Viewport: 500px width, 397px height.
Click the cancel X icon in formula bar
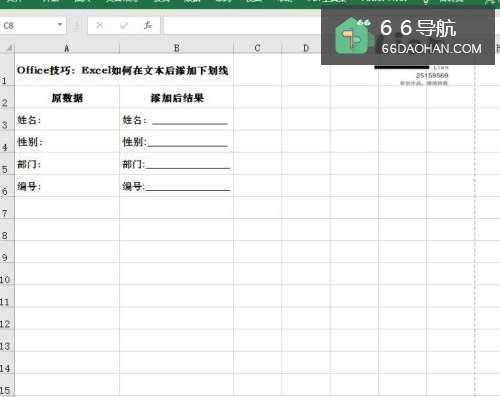[100, 25]
